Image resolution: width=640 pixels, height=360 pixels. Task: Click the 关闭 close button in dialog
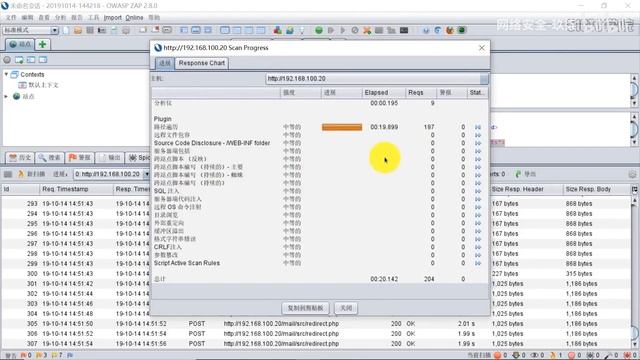pos(346,308)
